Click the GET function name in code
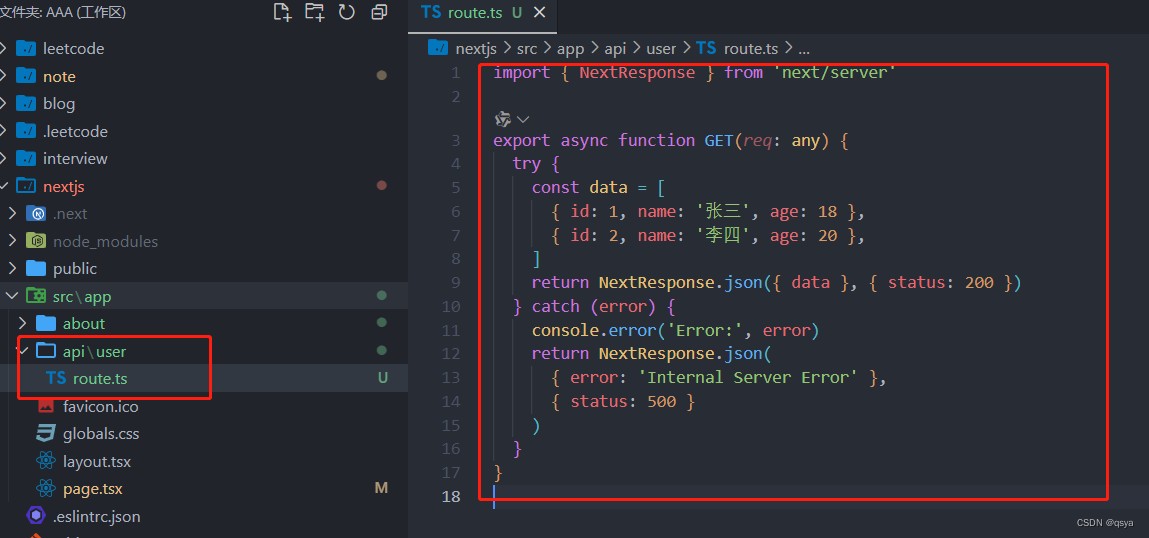 pyautogui.click(x=719, y=140)
